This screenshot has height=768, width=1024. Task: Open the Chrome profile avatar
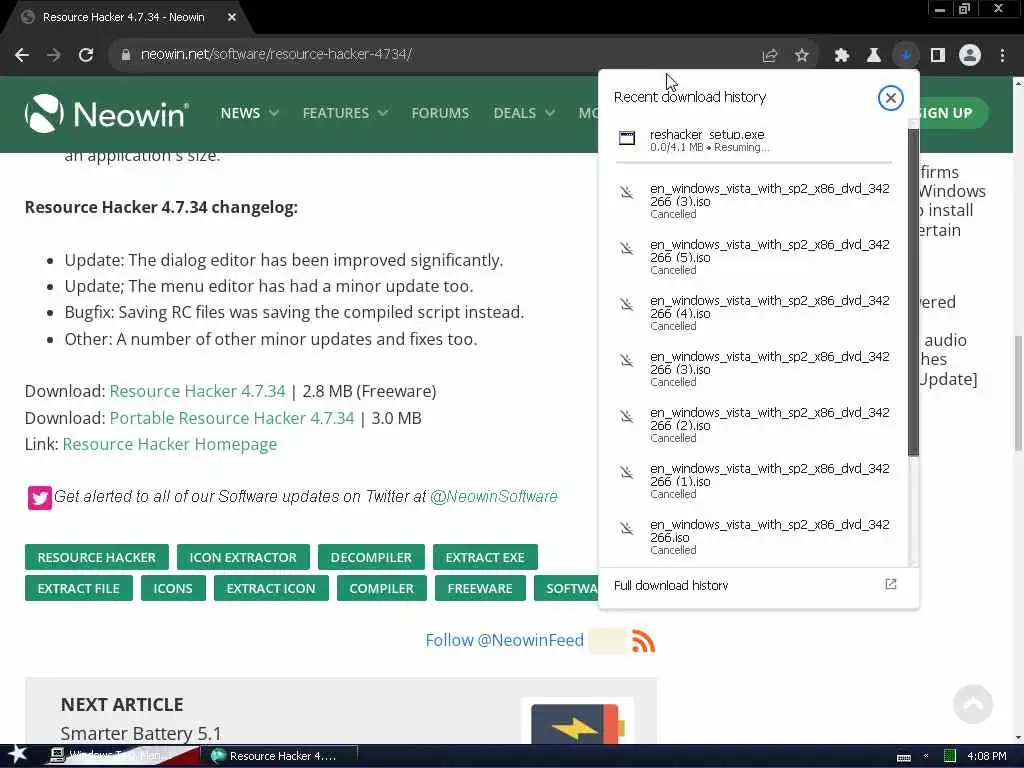click(970, 56)
